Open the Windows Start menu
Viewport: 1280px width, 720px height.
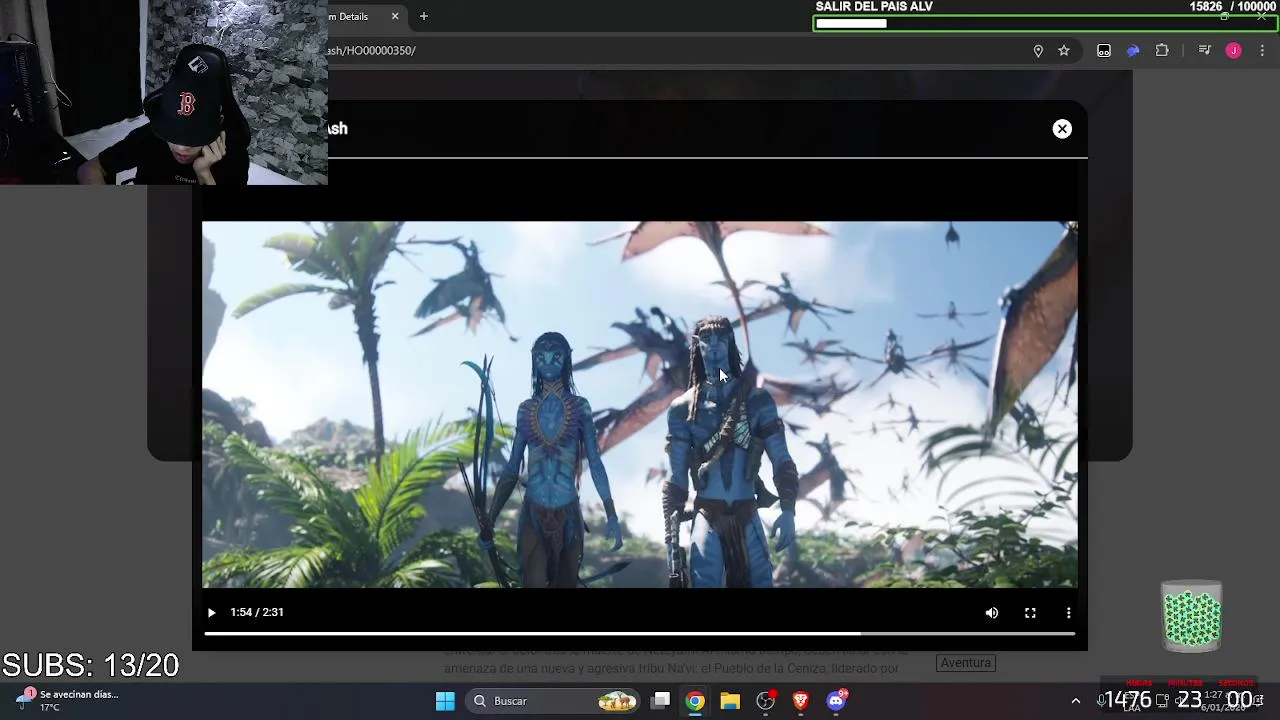pos(446,701)
